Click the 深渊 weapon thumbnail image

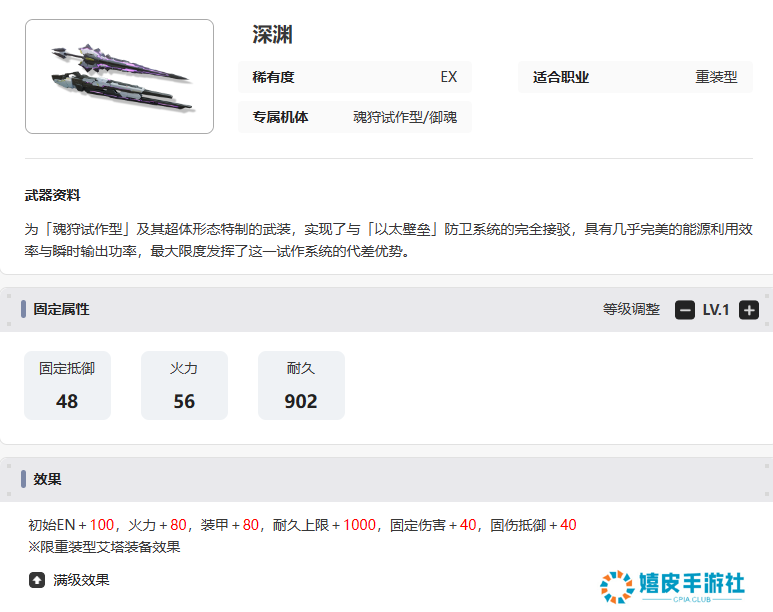tap(119, 77)
